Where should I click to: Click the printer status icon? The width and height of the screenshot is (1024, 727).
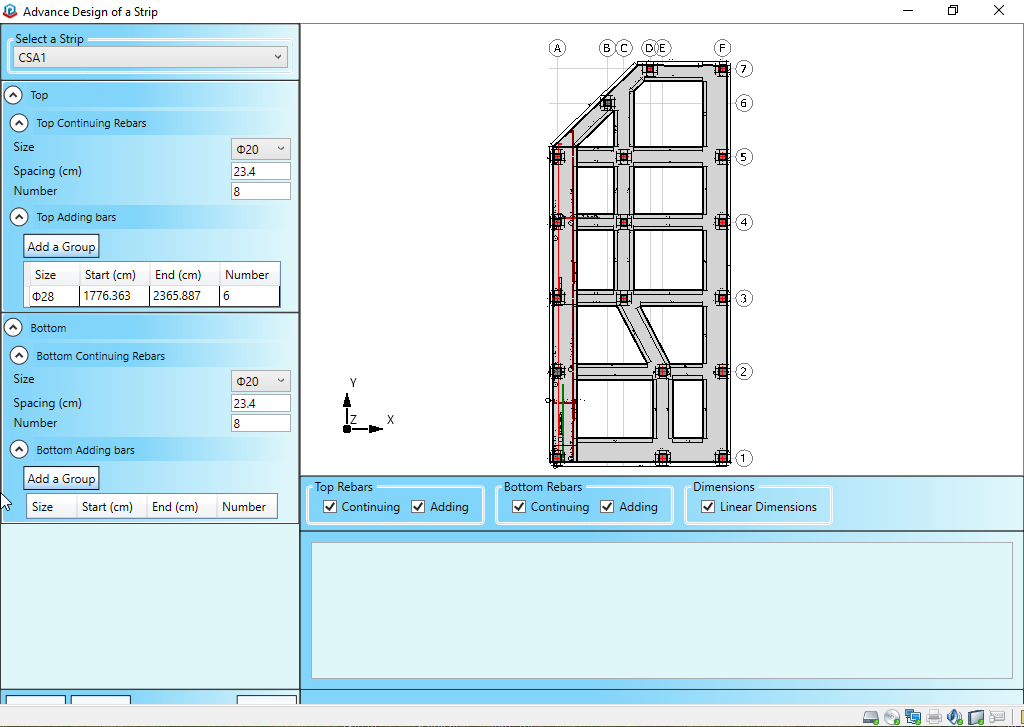click(935, 717)
